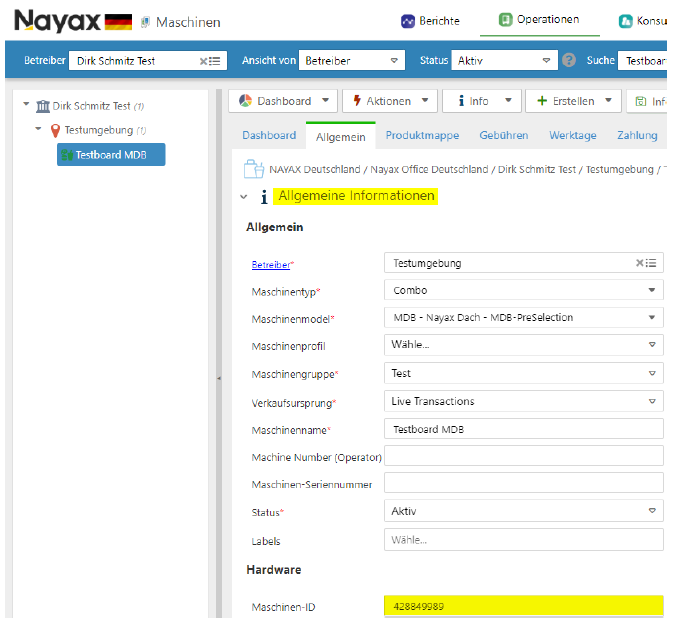Viewport: 679px width, 620px height.
Task: Click the Labels Wähle field
Action: click(x=524, y=540)
